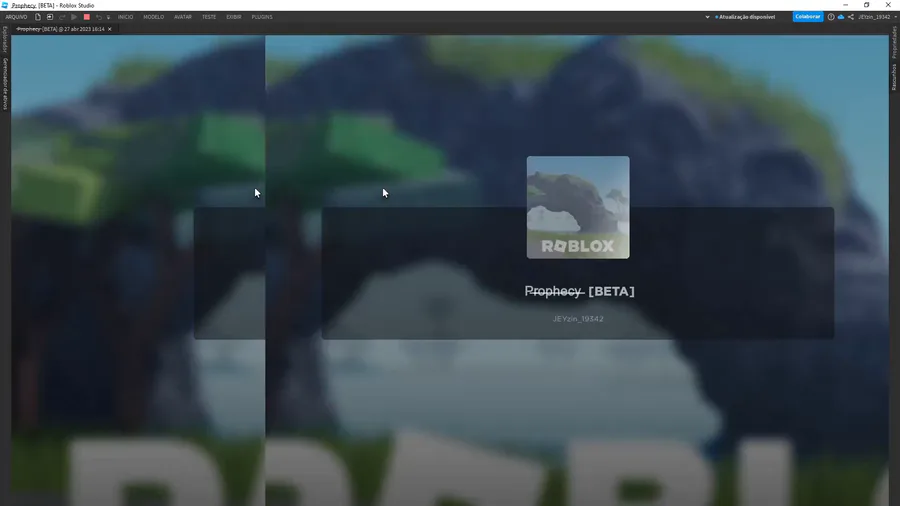Open the quick access toolbar dropdown arrow
Viewport: 900px width, 506px height.
[x=108, y=17]
